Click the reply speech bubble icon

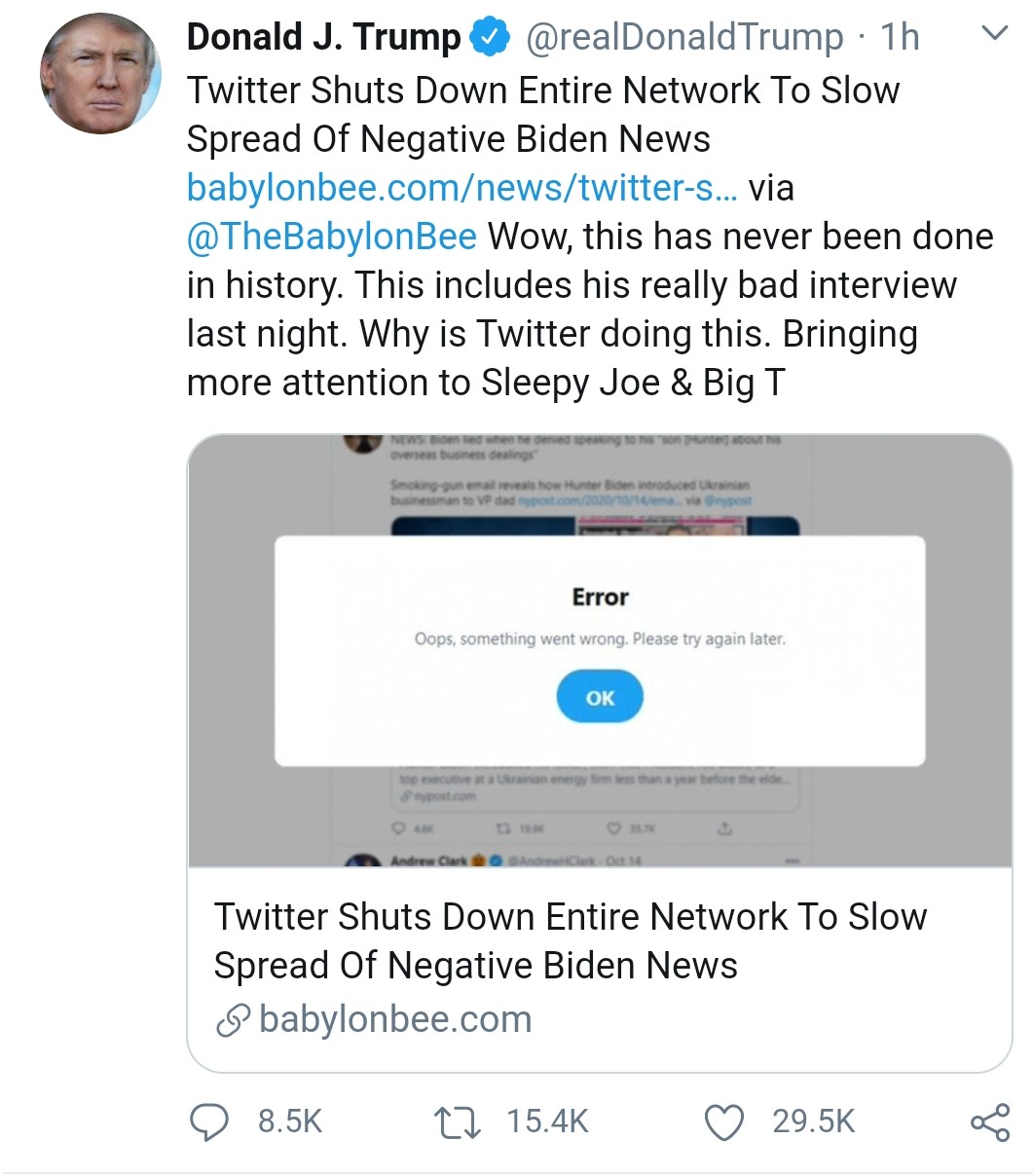coord(206,1121)
